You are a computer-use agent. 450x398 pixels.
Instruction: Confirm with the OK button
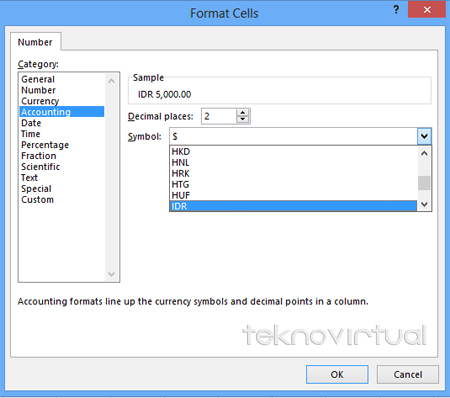click(x=337, y=374)
